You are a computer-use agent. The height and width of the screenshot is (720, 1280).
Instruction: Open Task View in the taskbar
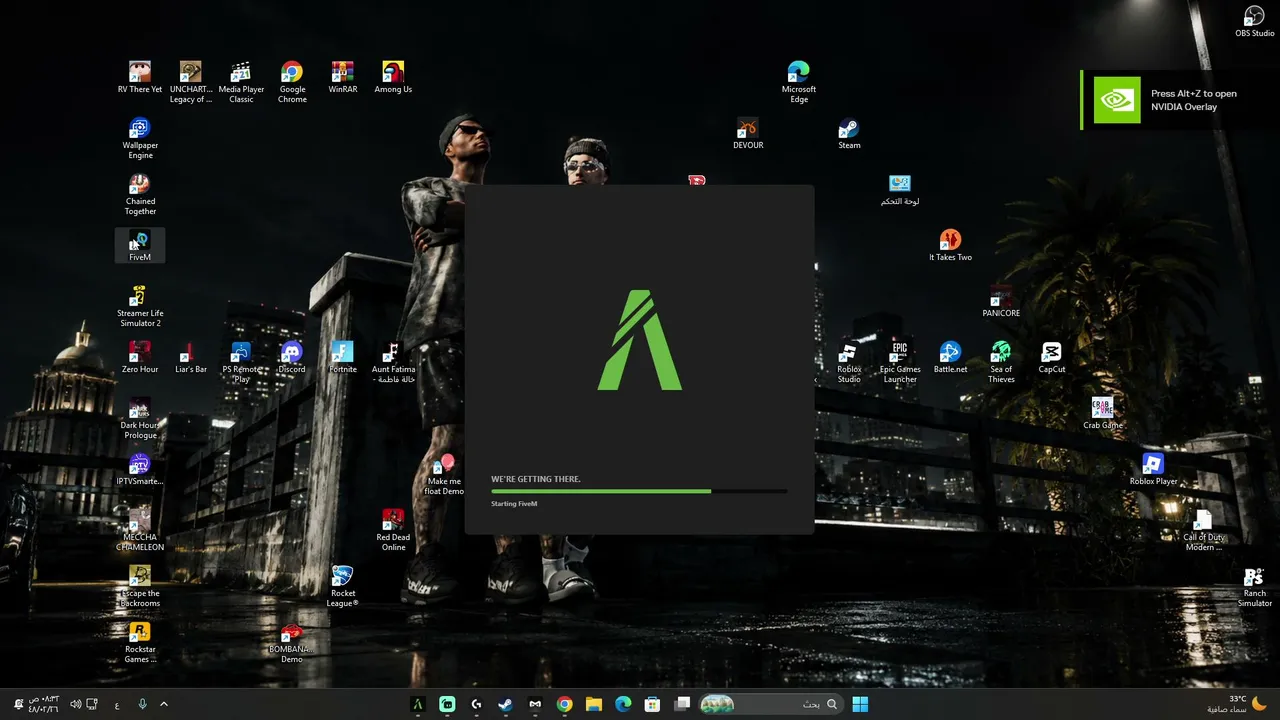tap(682, 704)
